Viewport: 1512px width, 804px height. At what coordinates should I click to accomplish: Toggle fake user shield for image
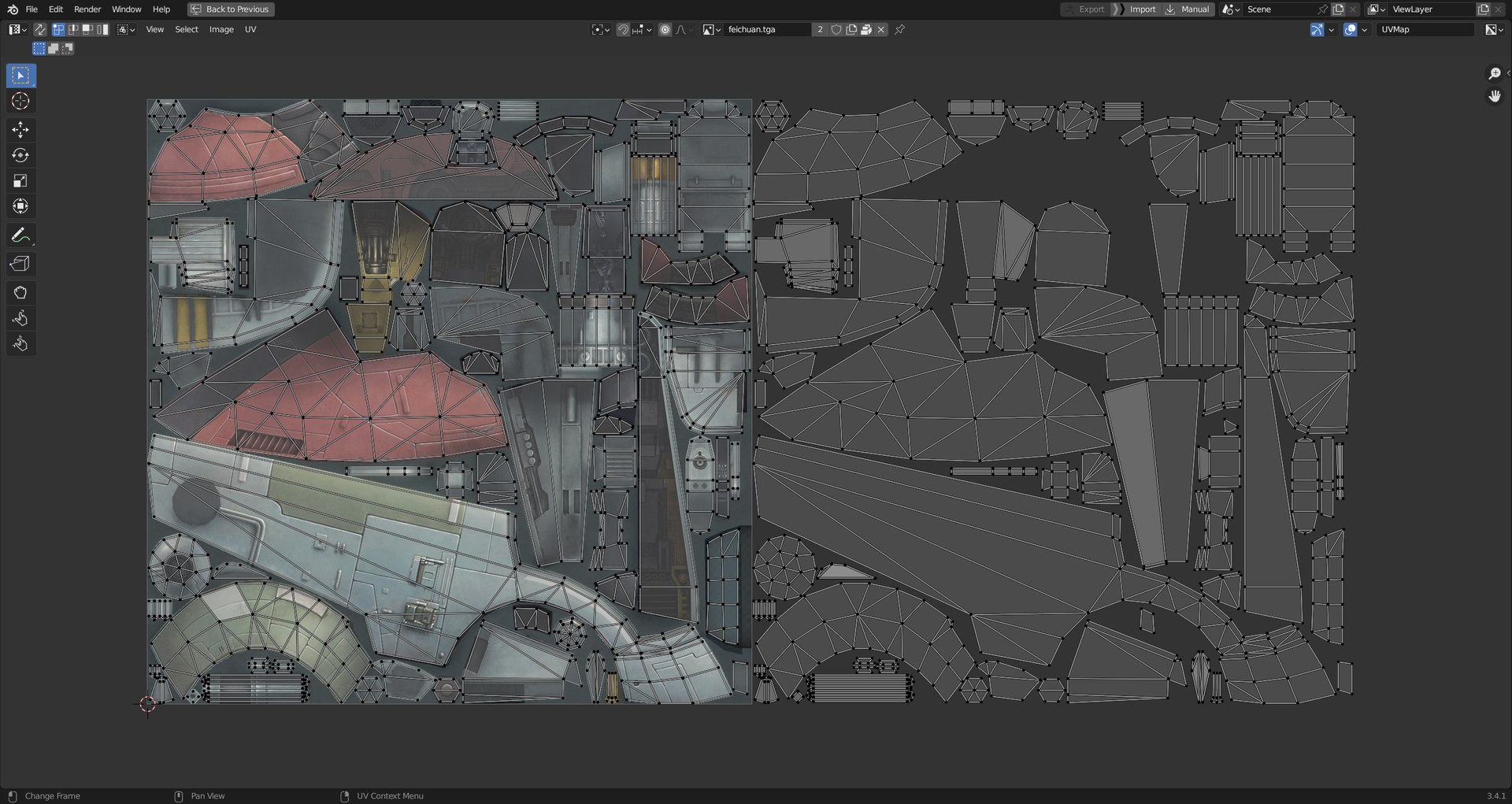[x=836, y=29]
